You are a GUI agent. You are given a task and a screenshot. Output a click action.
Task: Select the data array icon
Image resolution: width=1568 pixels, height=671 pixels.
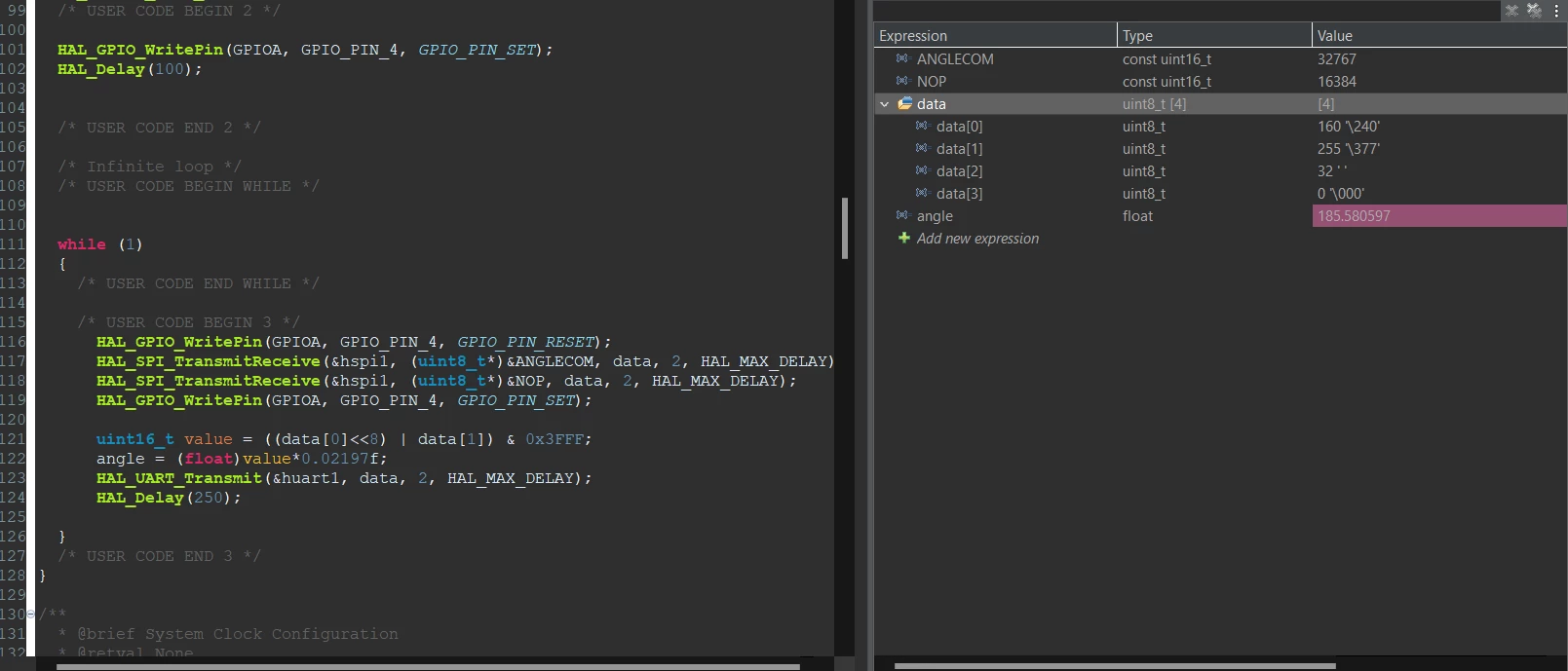tap(905, 103)
